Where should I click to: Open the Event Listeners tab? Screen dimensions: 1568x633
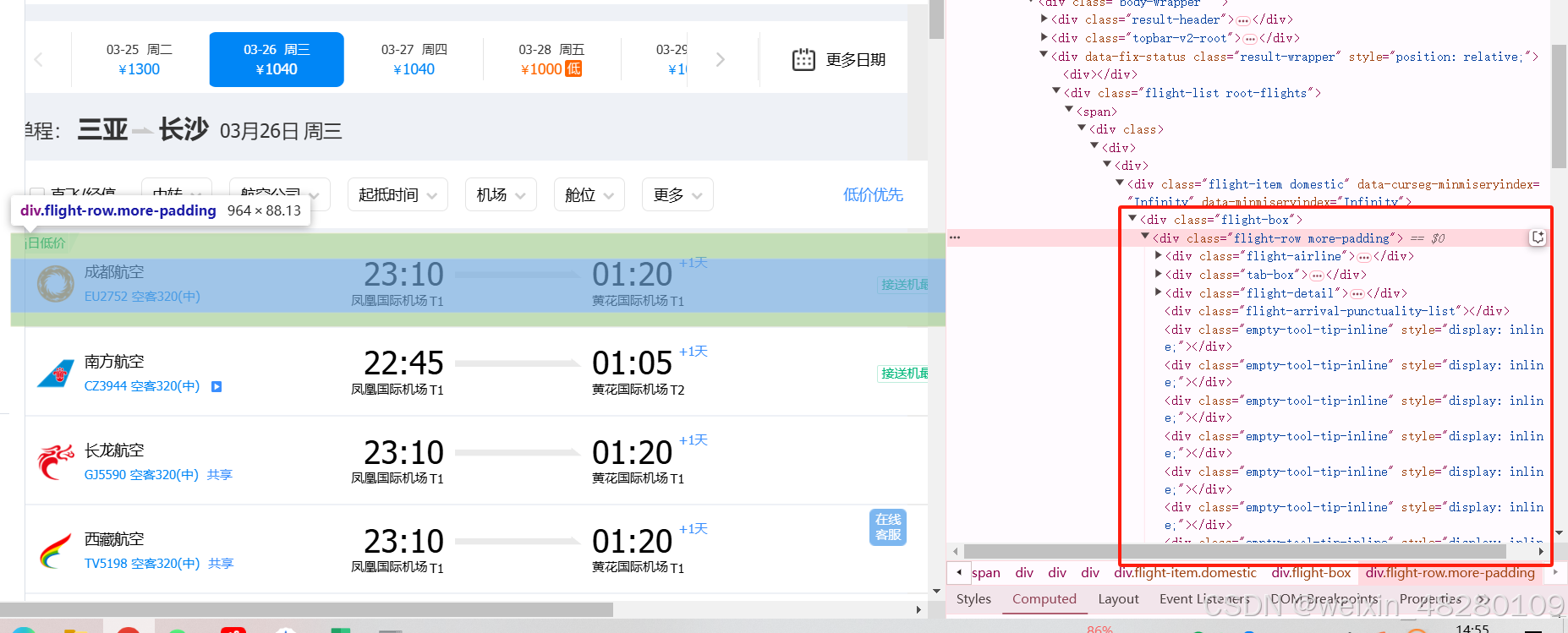click(1204, 598)
